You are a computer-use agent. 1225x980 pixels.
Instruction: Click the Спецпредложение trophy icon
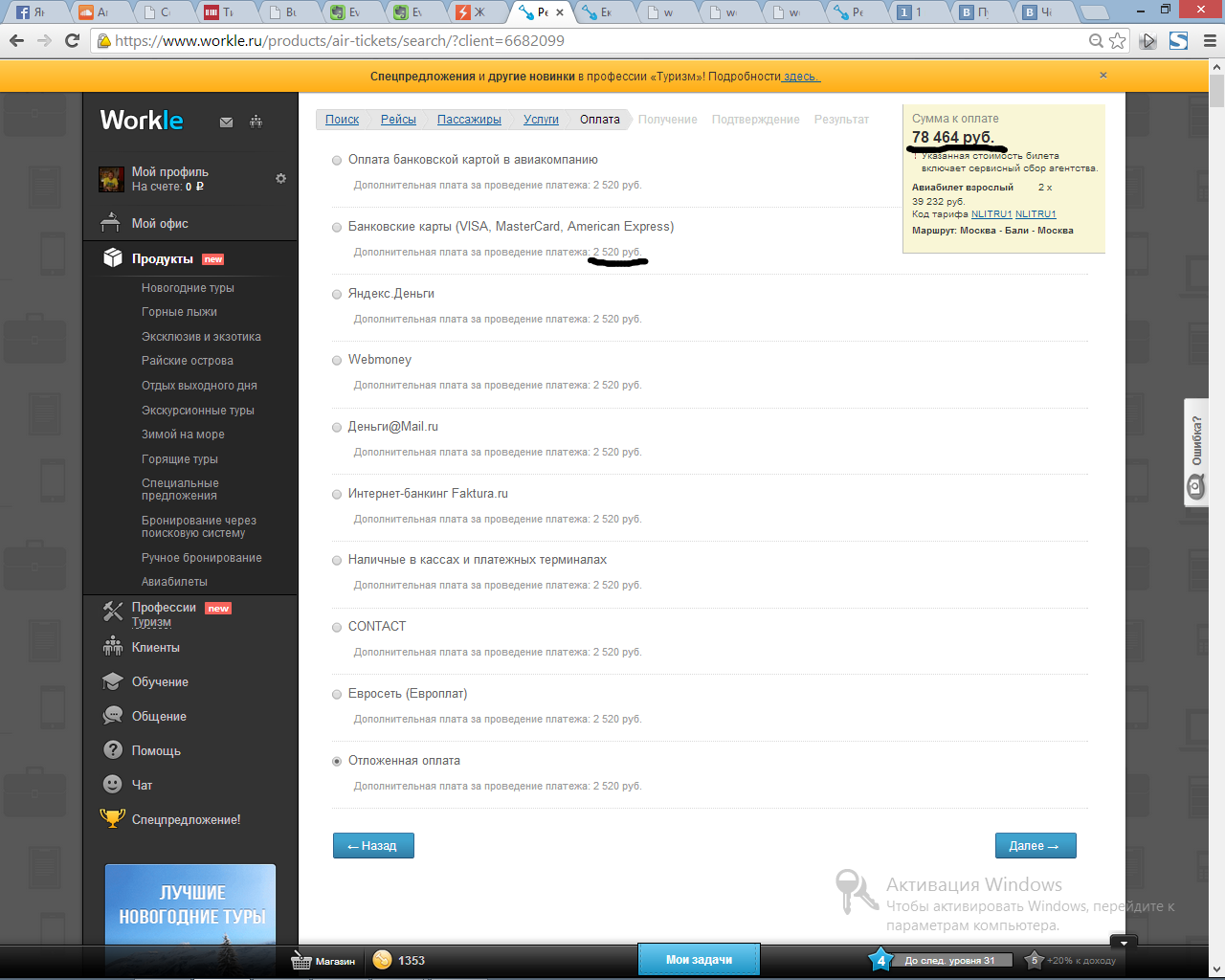[x=113, y=818]
